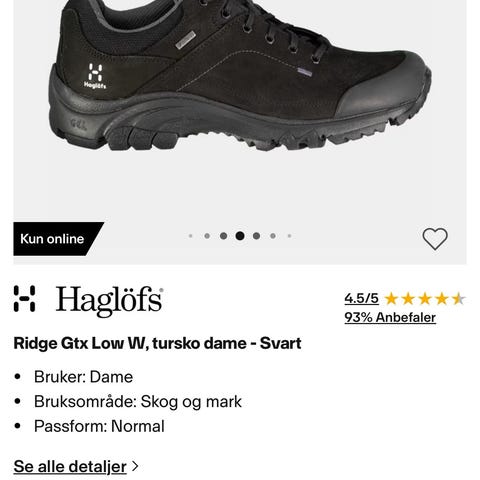Jump to the last carousel image dot

(289, 236)
